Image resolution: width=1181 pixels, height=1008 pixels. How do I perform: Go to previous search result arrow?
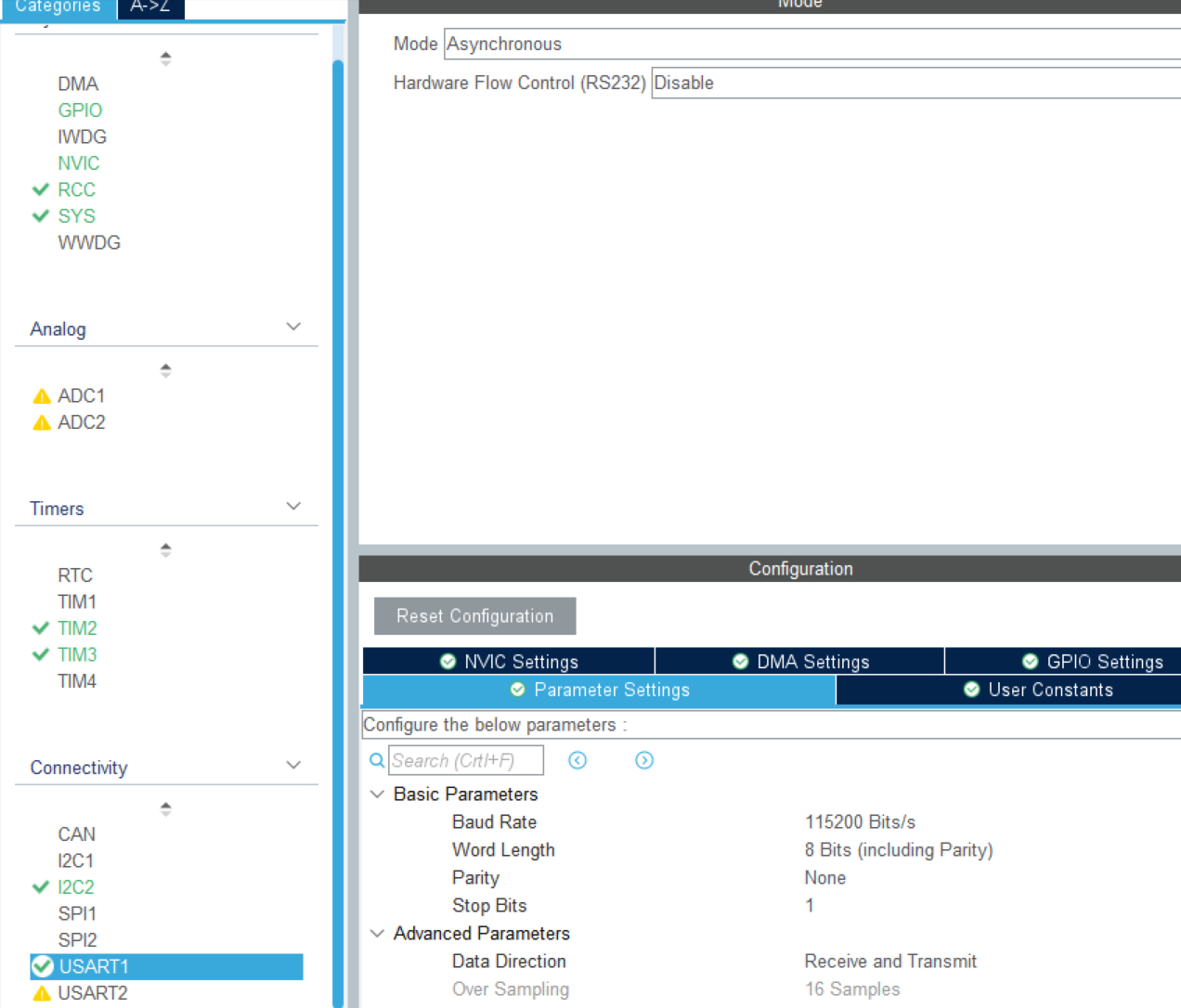pos(578,760)
